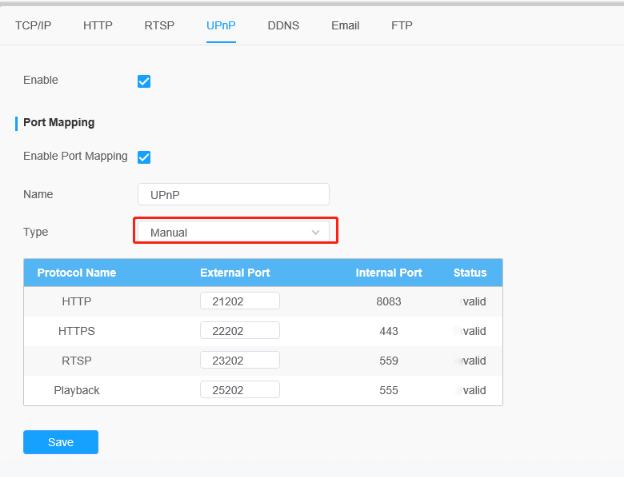Click the Status column header
The width and height of the screenshot is (624, 477).
470,273
